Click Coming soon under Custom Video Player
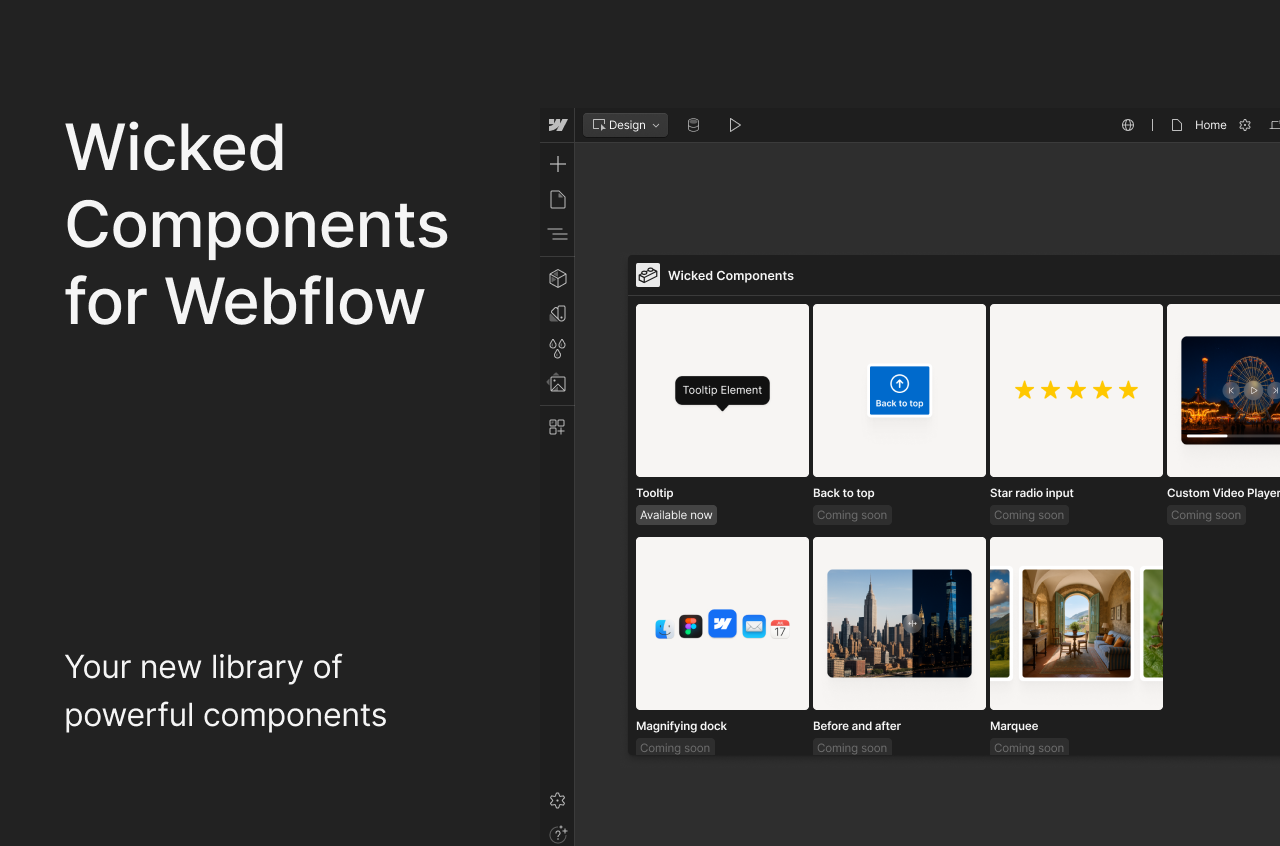 point(1206,515)
